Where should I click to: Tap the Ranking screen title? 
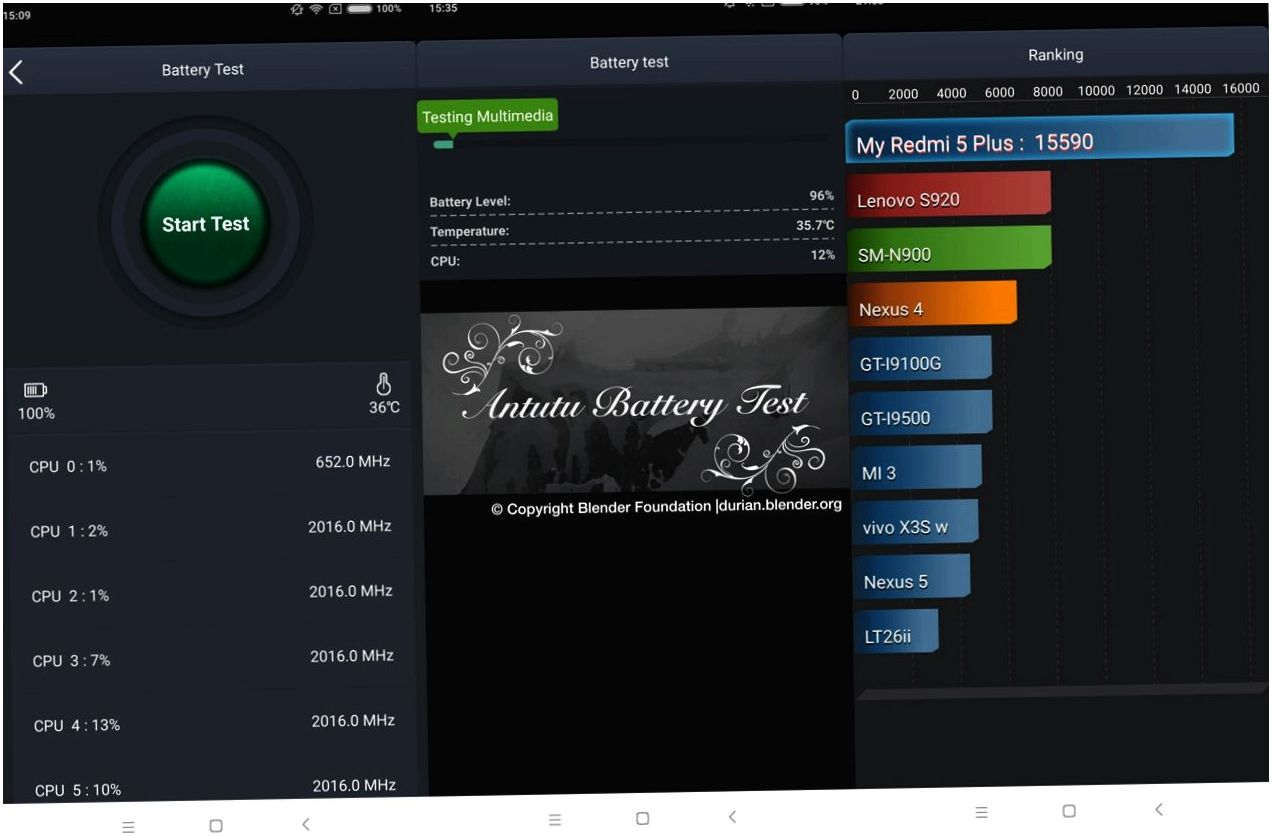(1055, 55)
